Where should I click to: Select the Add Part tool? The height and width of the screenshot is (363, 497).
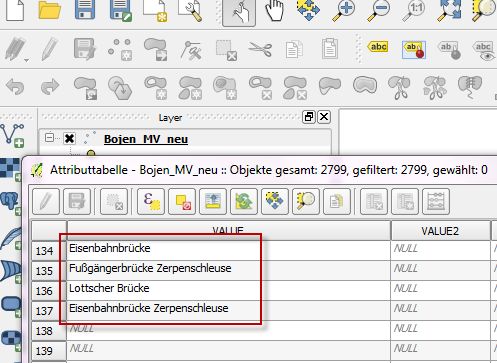point(190,89)
